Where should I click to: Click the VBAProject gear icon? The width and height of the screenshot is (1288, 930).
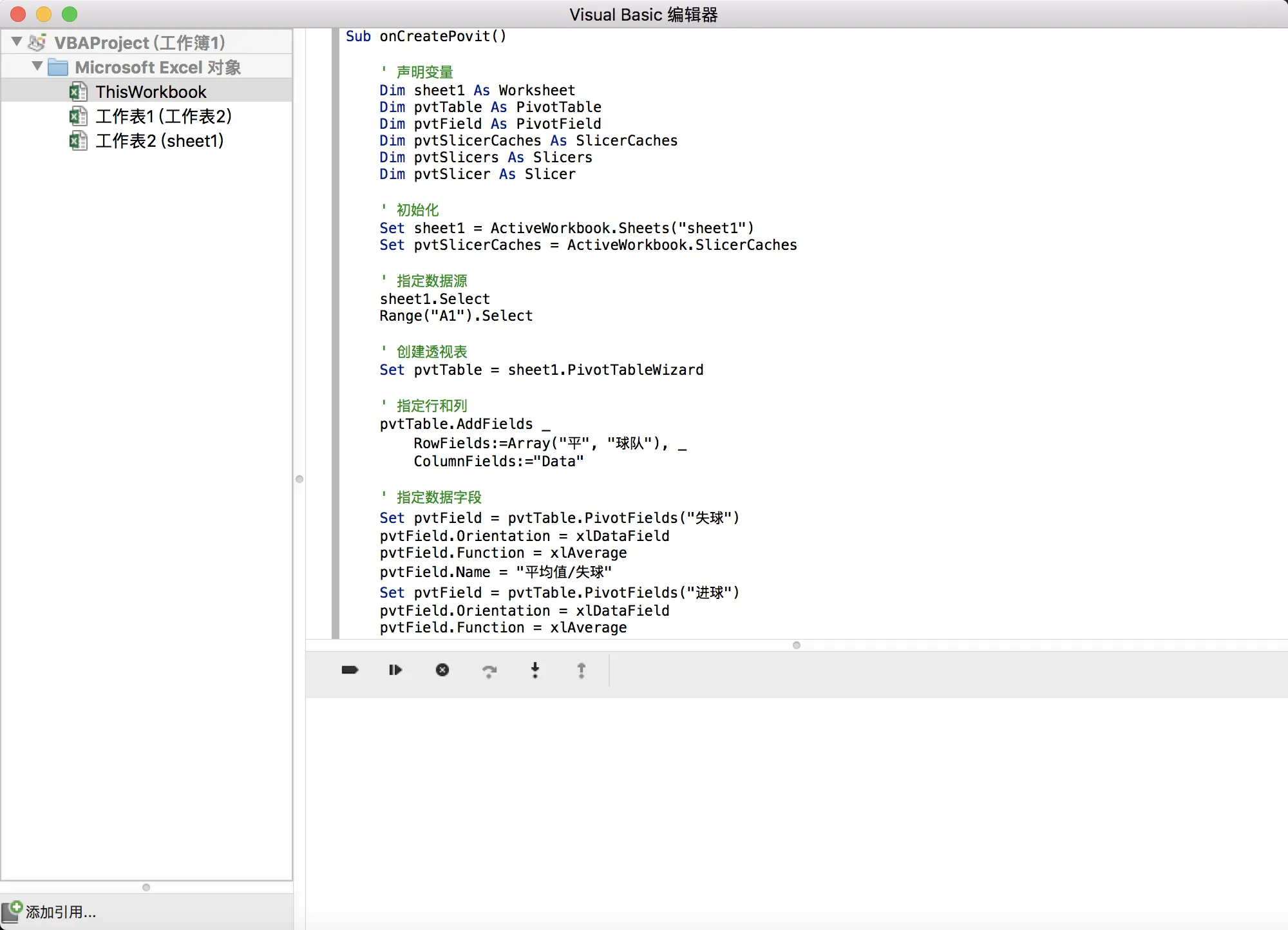(x=38, y=43)
